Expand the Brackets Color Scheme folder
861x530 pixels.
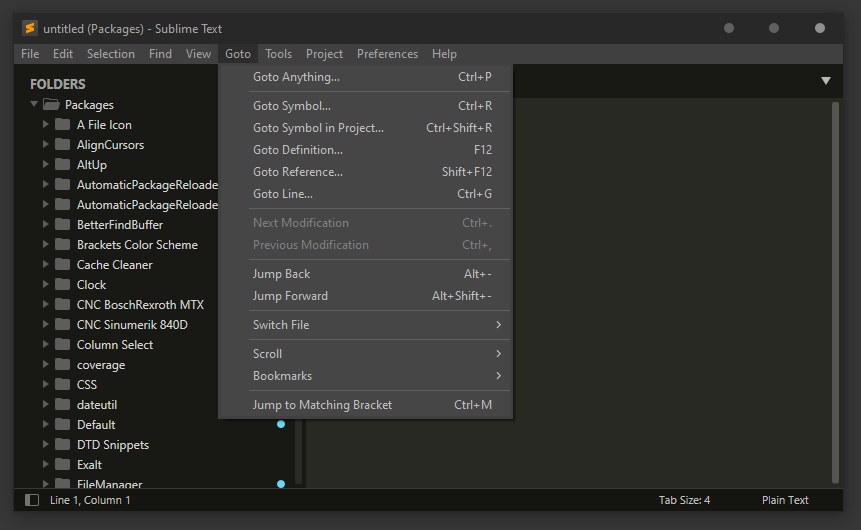(x=46, y=245)
